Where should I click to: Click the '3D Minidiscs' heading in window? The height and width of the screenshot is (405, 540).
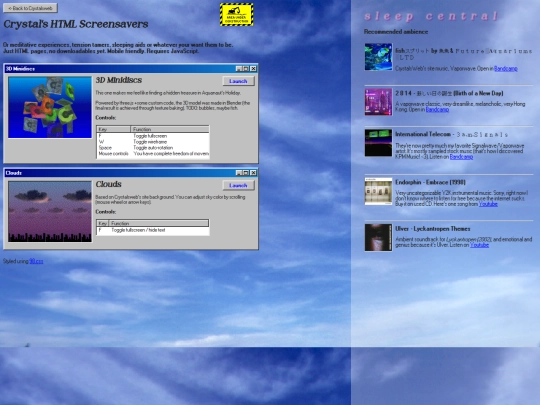119,80
